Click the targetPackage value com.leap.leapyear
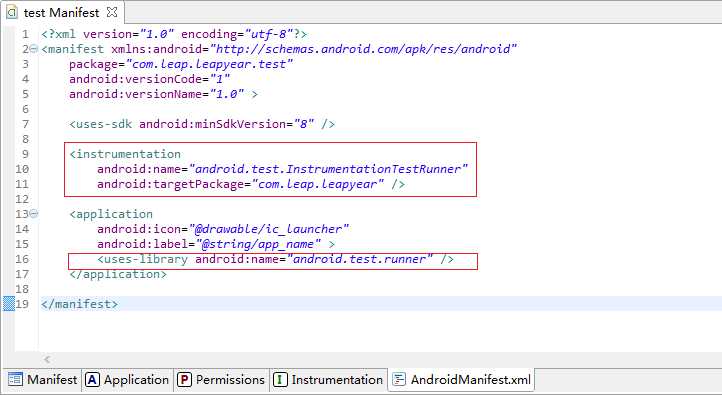The image size is (722, 395). click(318, 184)
